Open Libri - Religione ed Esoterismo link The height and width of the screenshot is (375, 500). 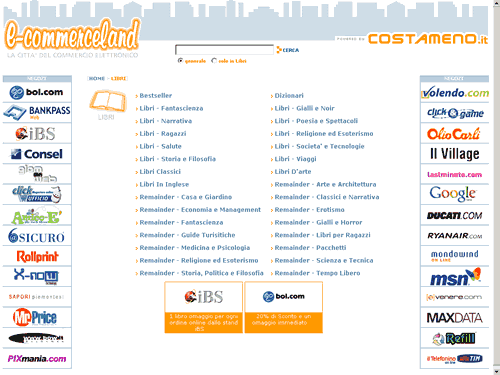coord(324,134)
